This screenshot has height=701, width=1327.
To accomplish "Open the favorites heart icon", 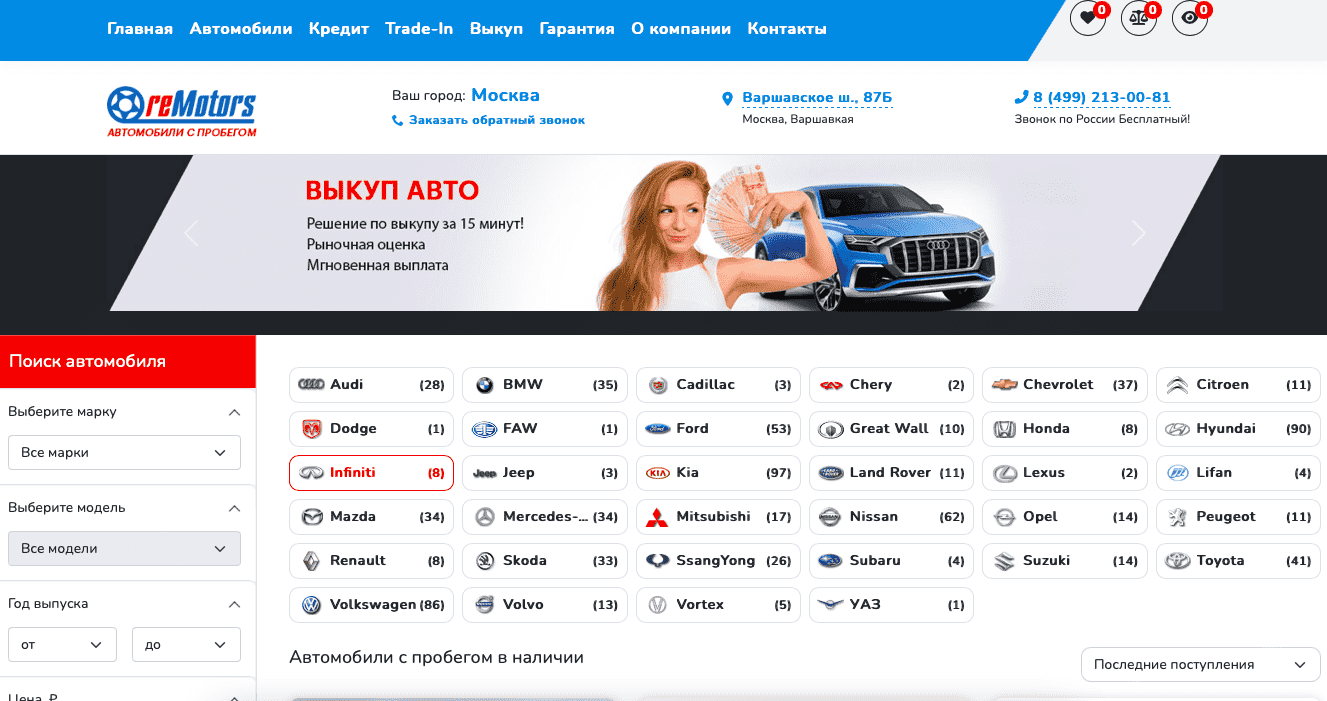I will click(x=1088, y=18).
